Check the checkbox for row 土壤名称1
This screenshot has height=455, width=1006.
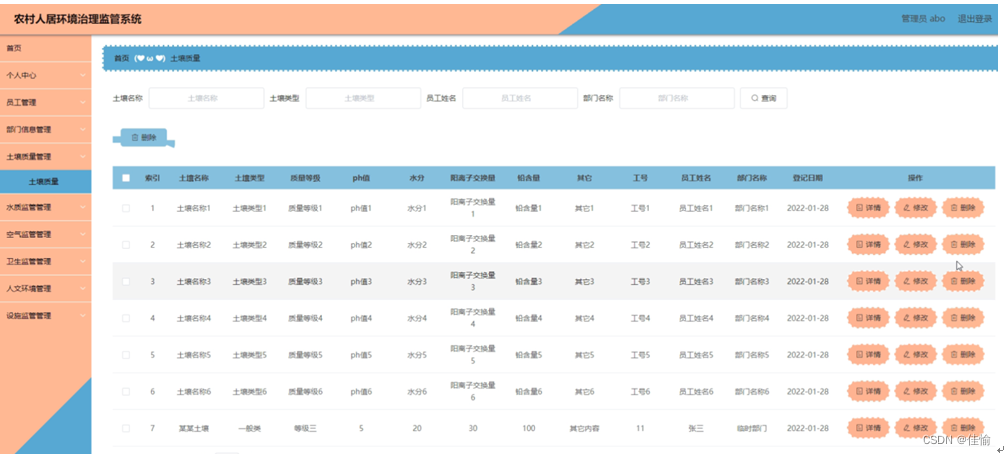tap(126, 208)
